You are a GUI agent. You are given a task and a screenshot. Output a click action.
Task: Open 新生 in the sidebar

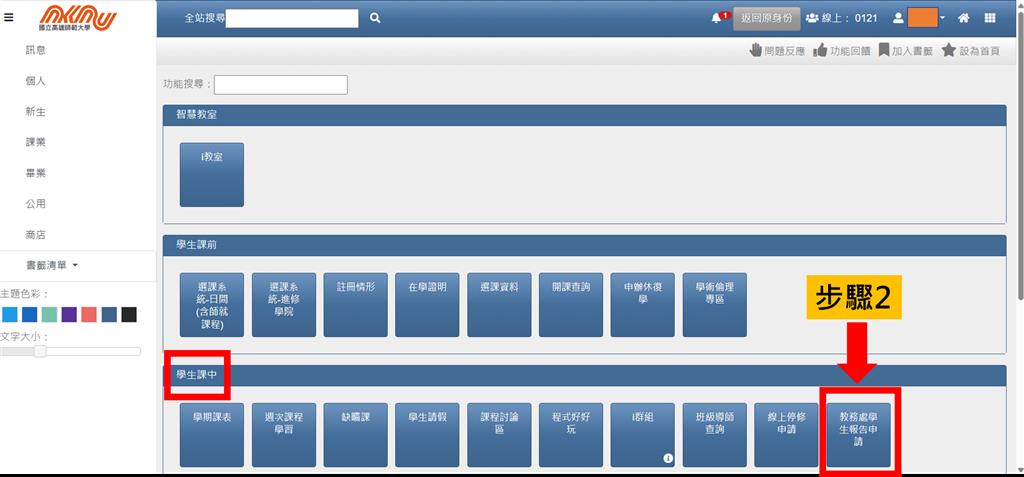click(36, 112)
